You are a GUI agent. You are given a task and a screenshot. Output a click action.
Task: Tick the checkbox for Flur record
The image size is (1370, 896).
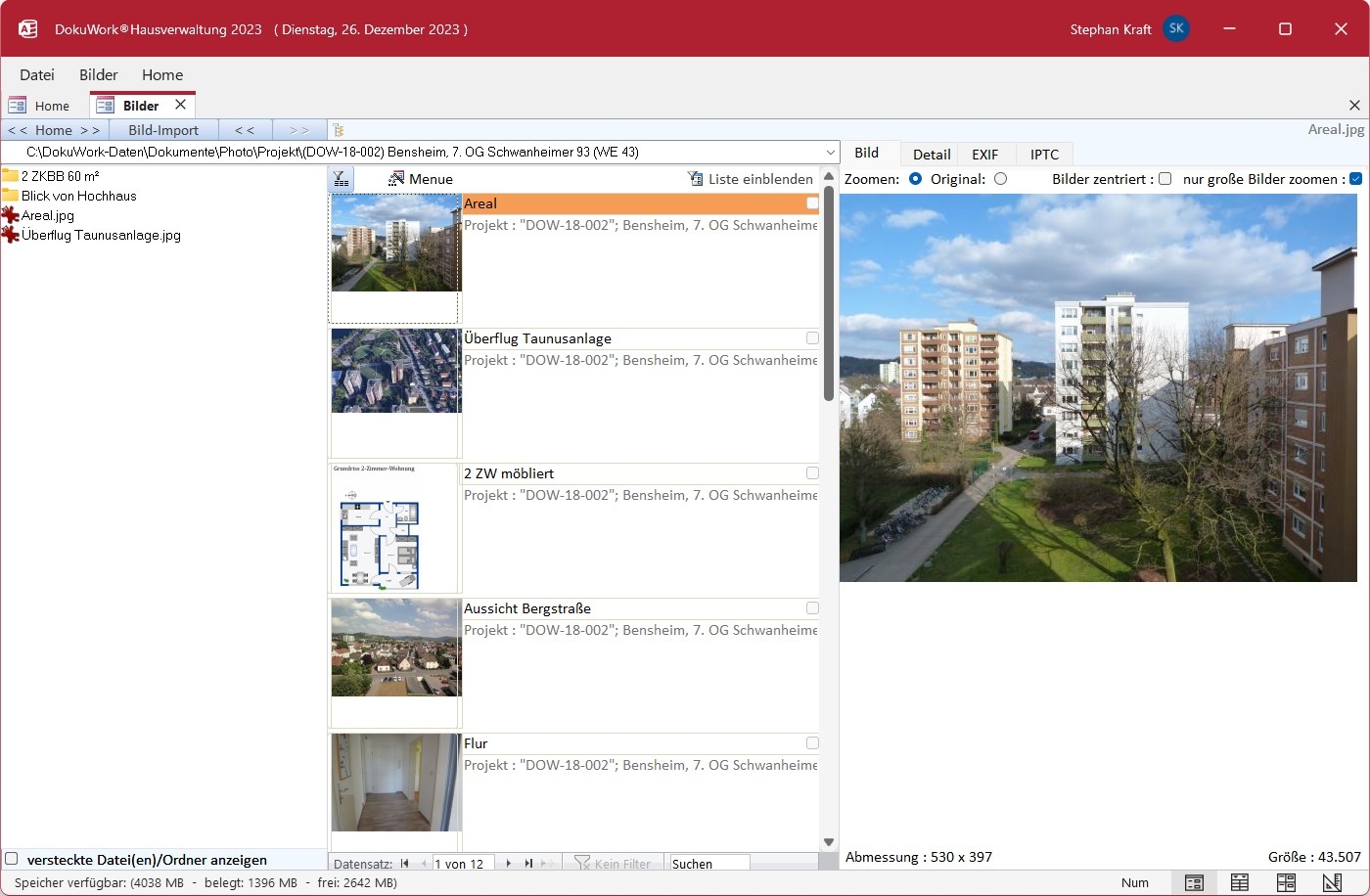click(x=812, y=743)
